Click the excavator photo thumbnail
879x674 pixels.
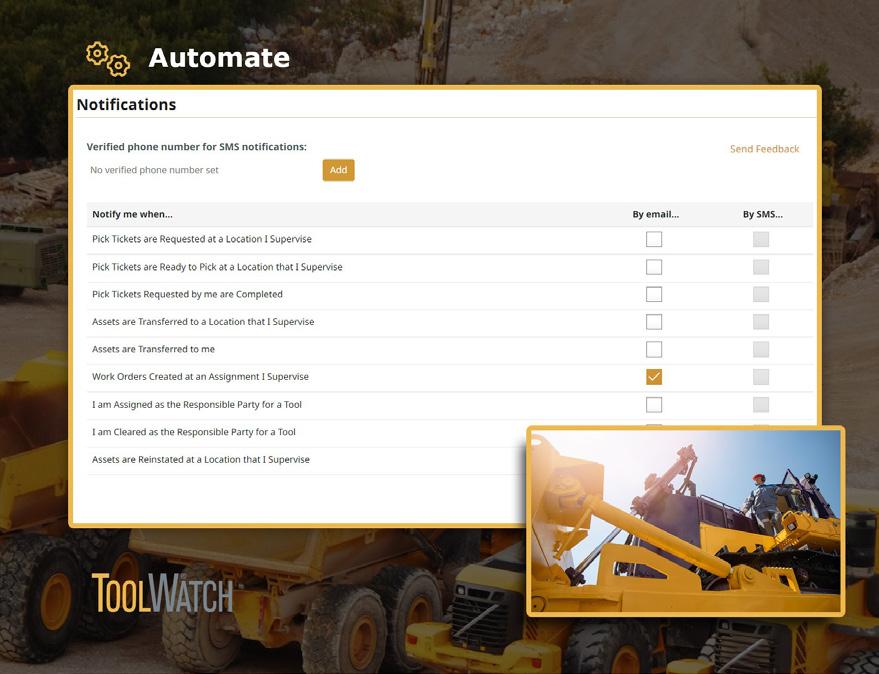[x=685, y=521]
